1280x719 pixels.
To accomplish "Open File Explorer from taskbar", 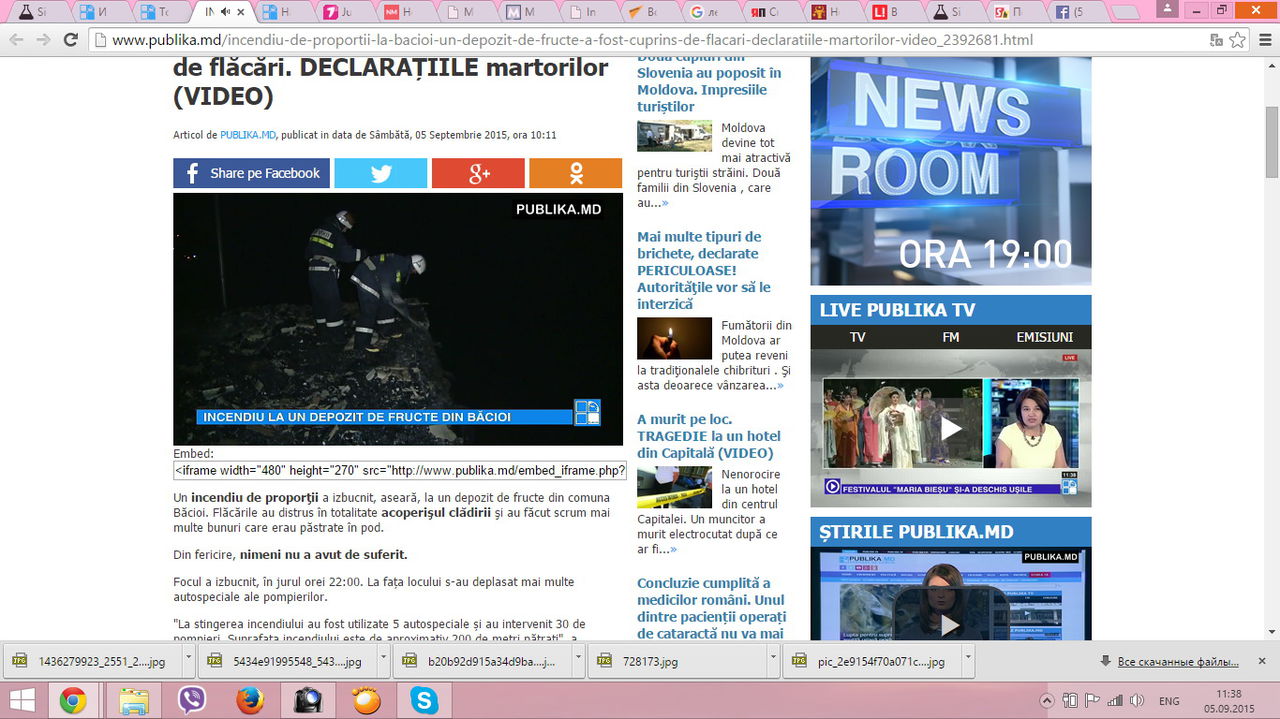I will click(133, 700).
